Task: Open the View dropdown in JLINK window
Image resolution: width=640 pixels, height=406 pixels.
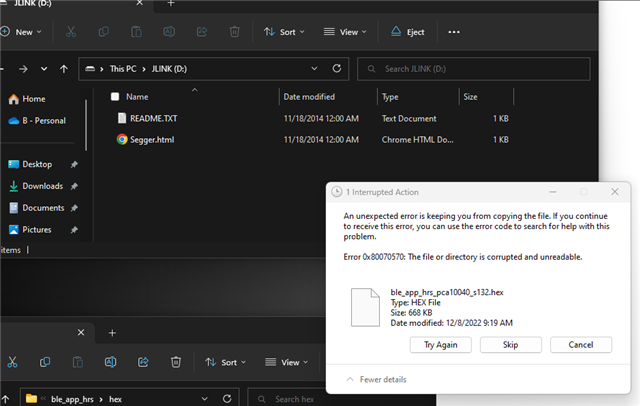Action: pyautogui.click(x=343, y=32)
